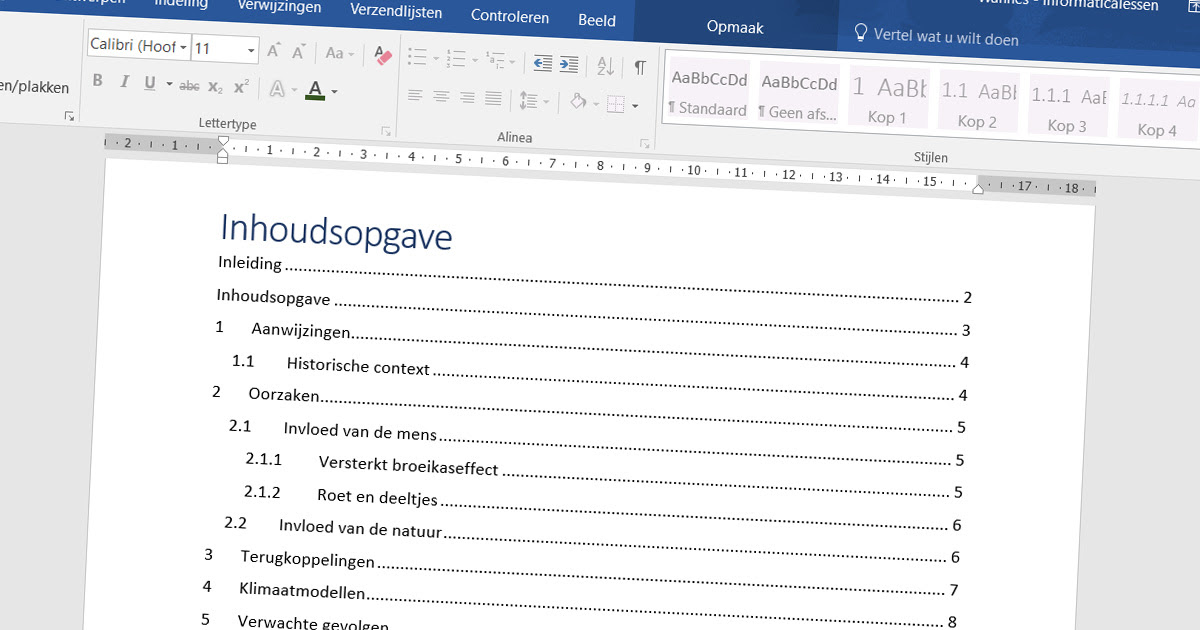Switch to the Verwijzingen tab

(279, 7)
